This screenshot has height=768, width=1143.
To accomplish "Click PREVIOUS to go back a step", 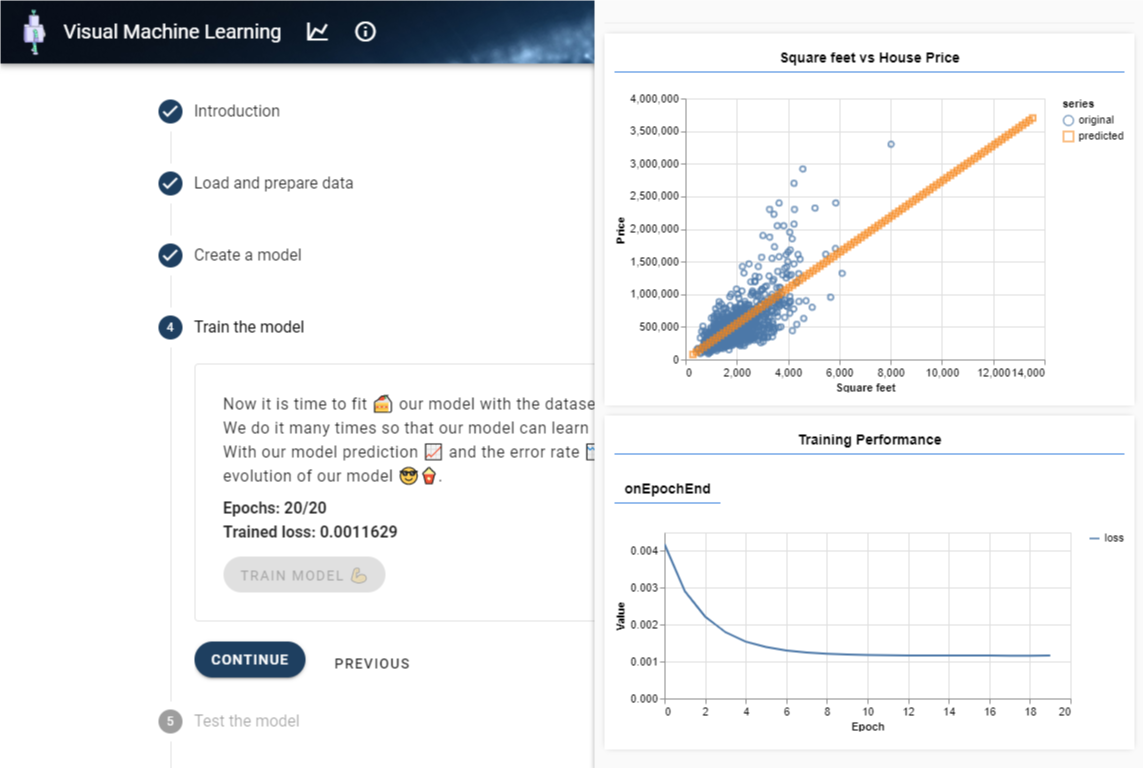I will [x=372, y=662].
